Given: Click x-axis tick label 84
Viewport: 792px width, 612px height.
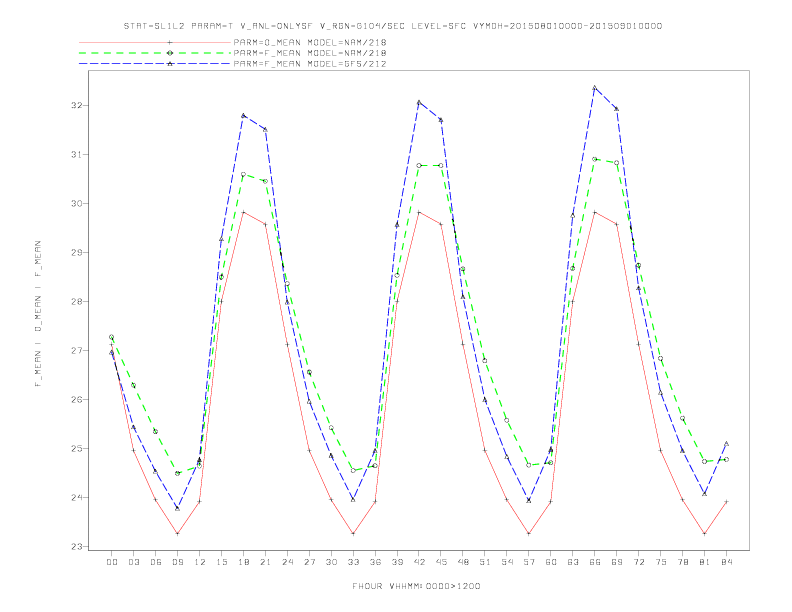Looking at the screenshot, I should 727,562.
